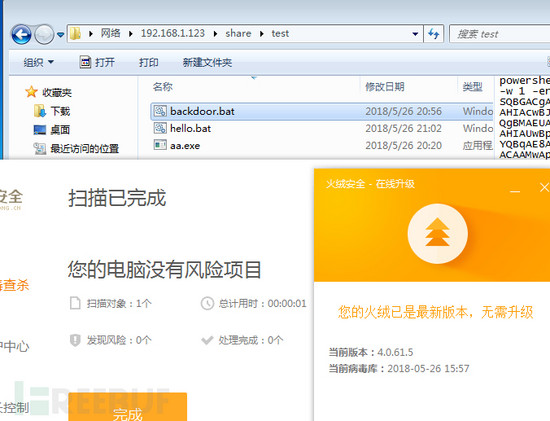Click the backdoor.bat file icon
Image resolution: width=550 pixels, height=421 pixels.
pos(160,111)
